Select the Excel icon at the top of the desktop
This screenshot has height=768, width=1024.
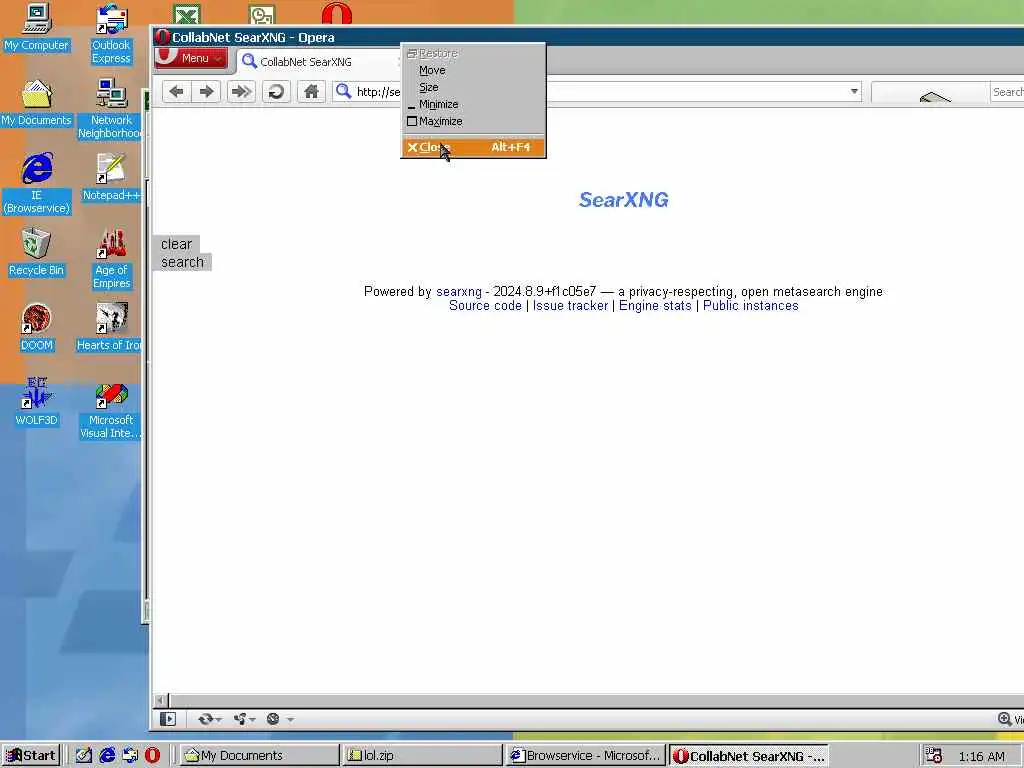(187, 14)
